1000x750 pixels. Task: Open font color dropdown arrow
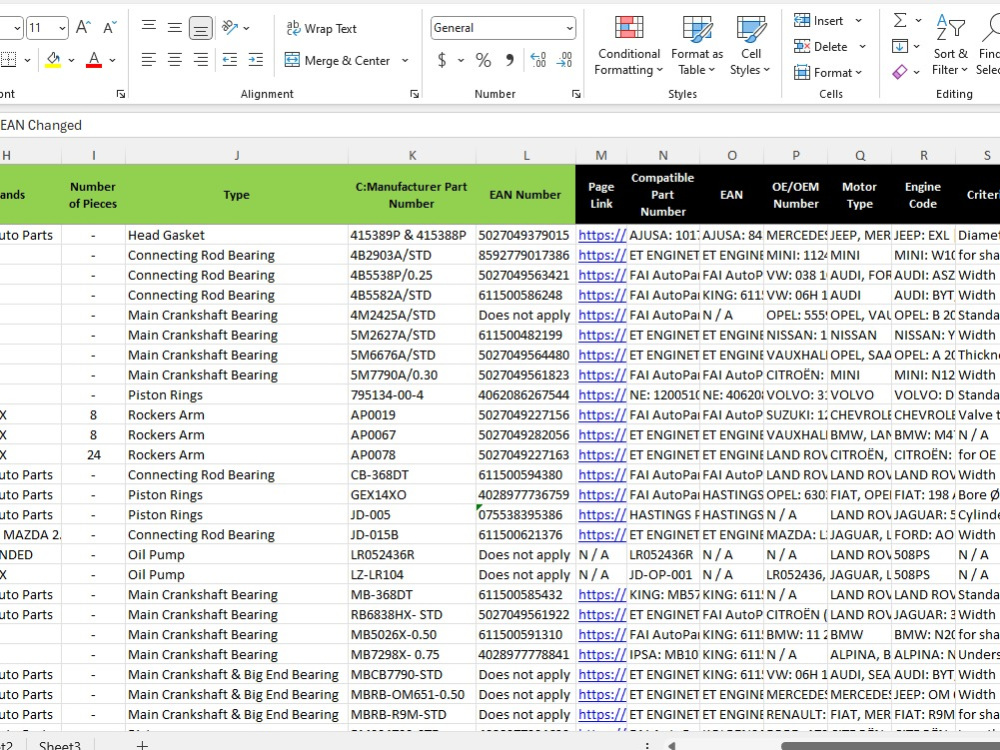click(113, 61)
